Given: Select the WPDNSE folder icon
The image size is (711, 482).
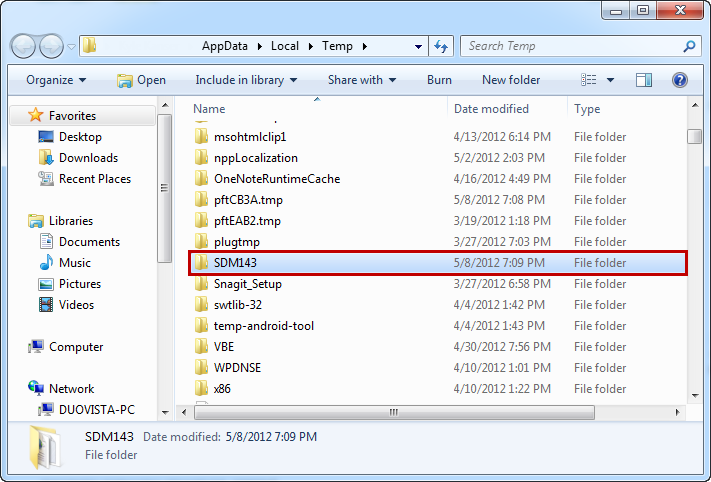Looking at the screenshot, I should point(201,367).
